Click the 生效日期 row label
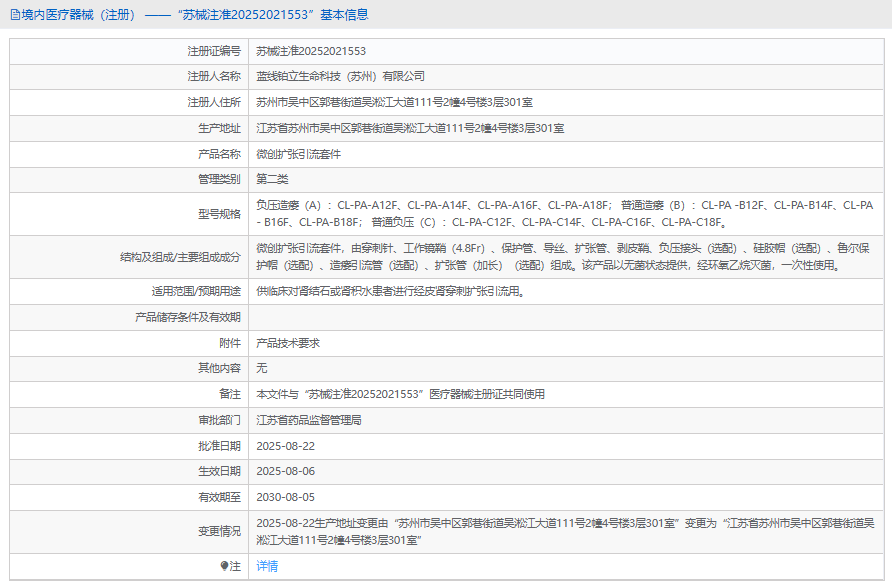Image resolution: width=892 pixels, height=585 pixels. [x=219, y=471]
